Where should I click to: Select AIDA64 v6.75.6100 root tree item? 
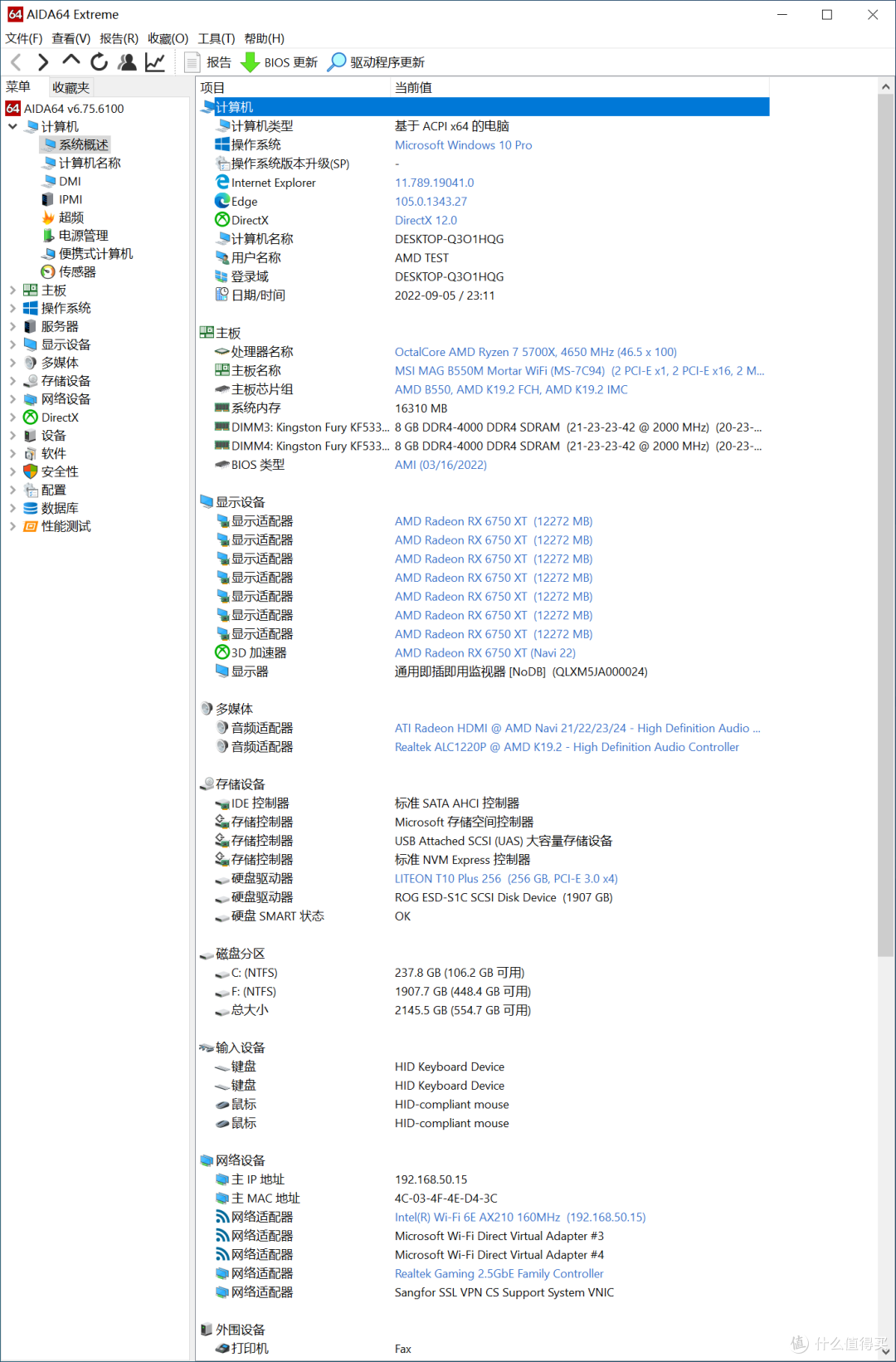pyautogui.click(x=65, y=108)
